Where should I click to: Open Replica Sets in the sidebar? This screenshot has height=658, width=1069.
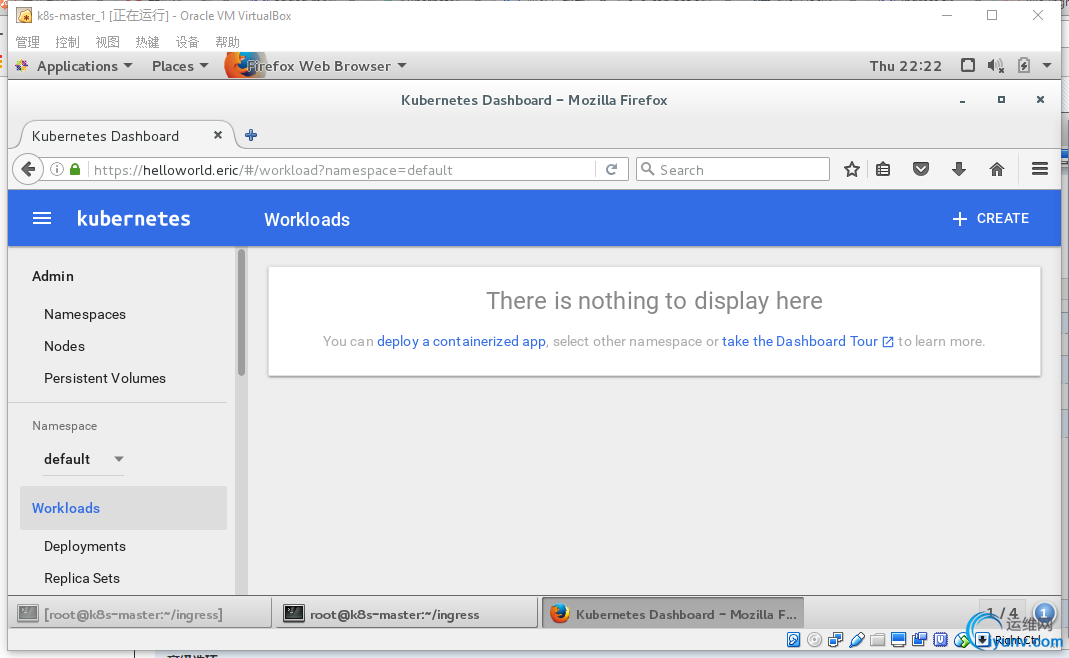click(82, 578)
